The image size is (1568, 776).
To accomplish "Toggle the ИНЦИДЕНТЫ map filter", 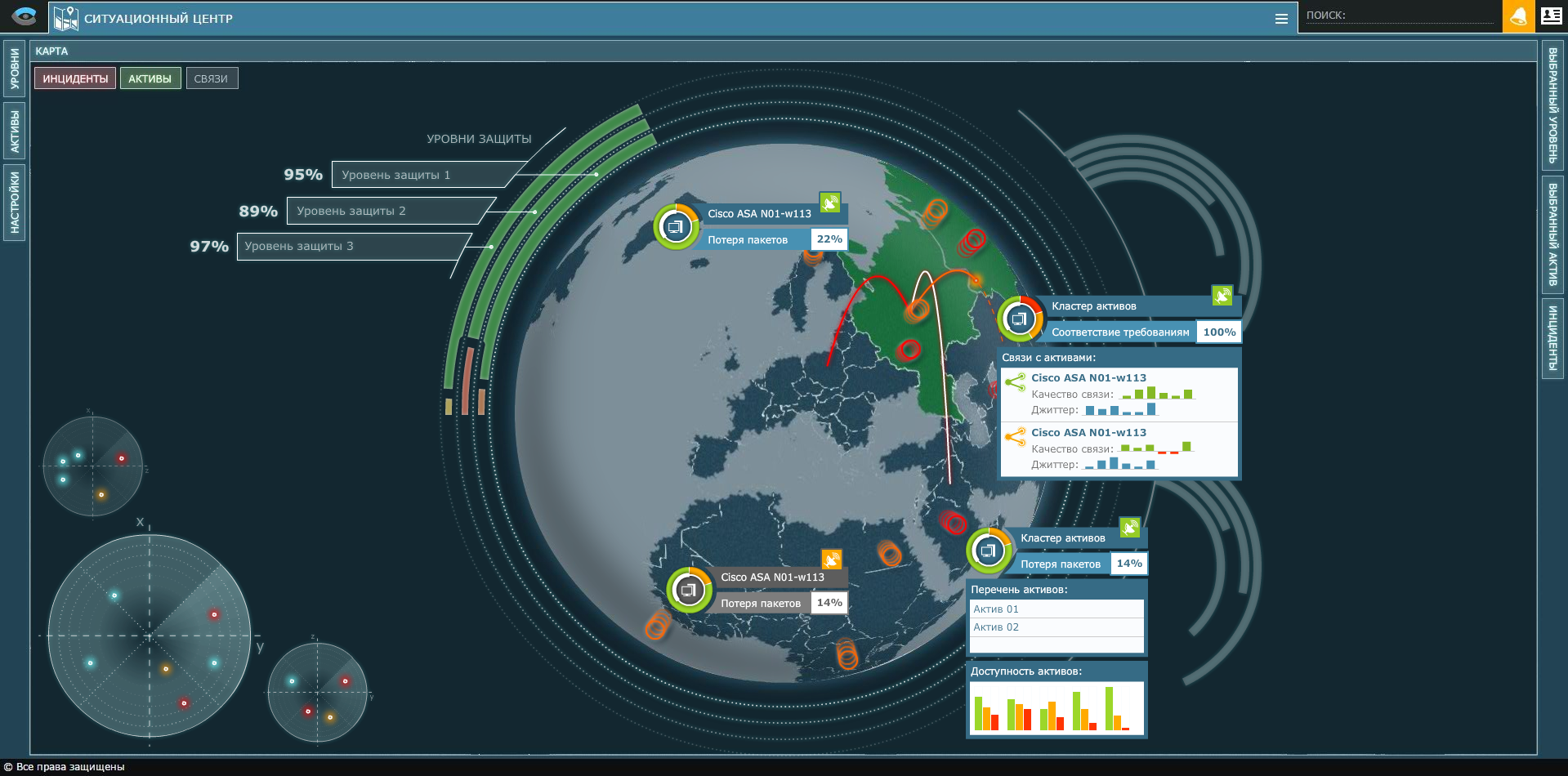I will (x=75, y=78).
